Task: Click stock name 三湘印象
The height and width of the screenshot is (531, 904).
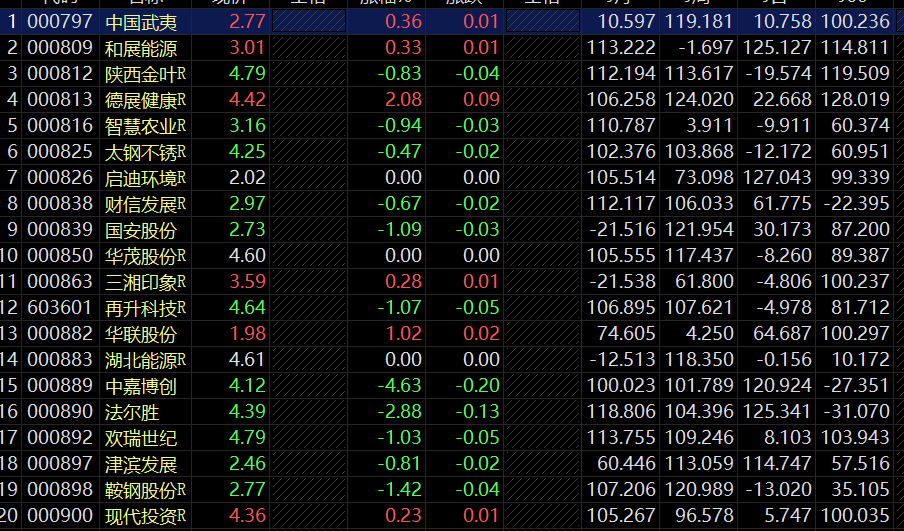Action: click(141, 282)
